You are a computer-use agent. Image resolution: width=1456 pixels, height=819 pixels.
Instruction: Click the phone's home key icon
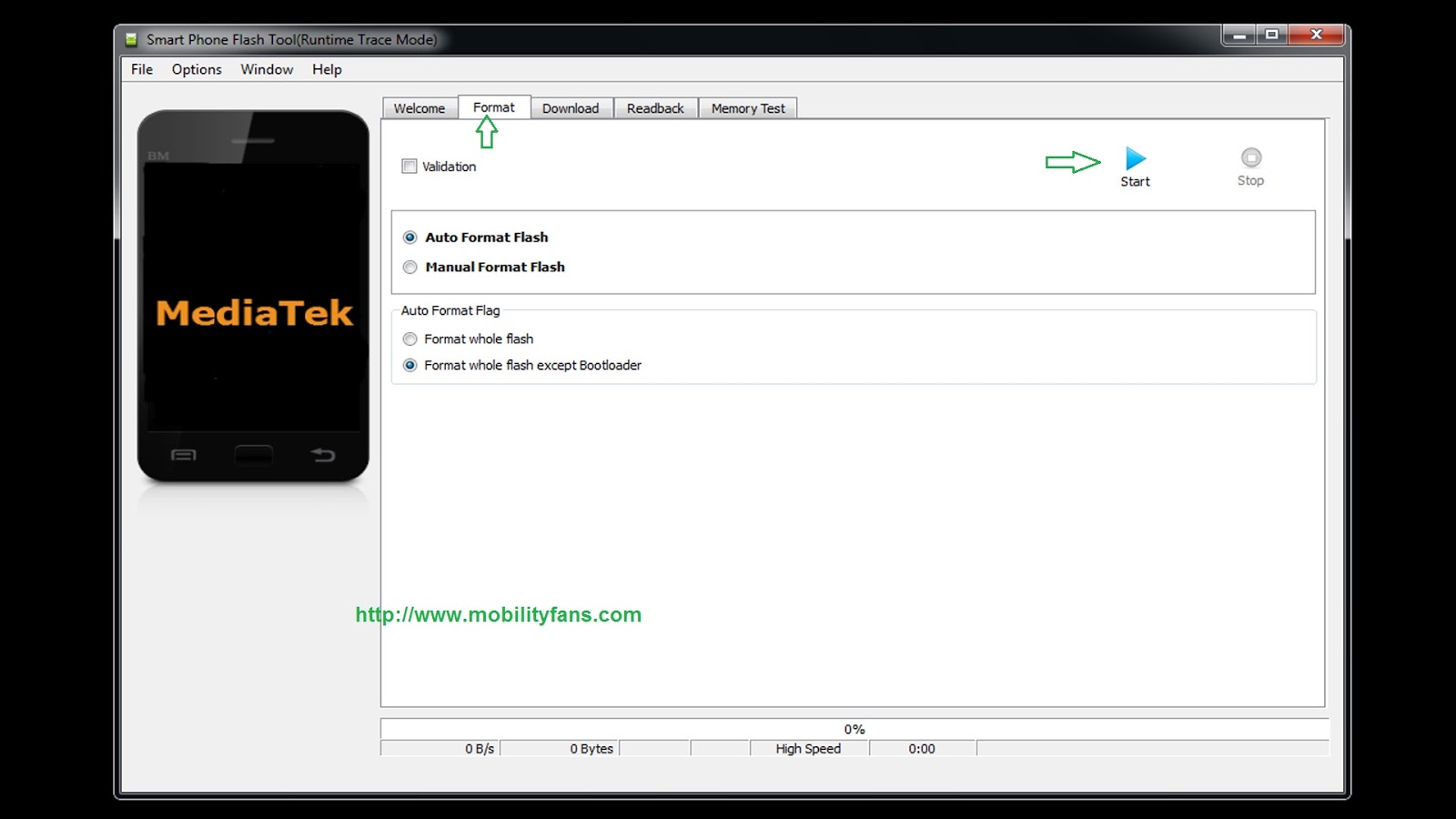click(253, 454)
